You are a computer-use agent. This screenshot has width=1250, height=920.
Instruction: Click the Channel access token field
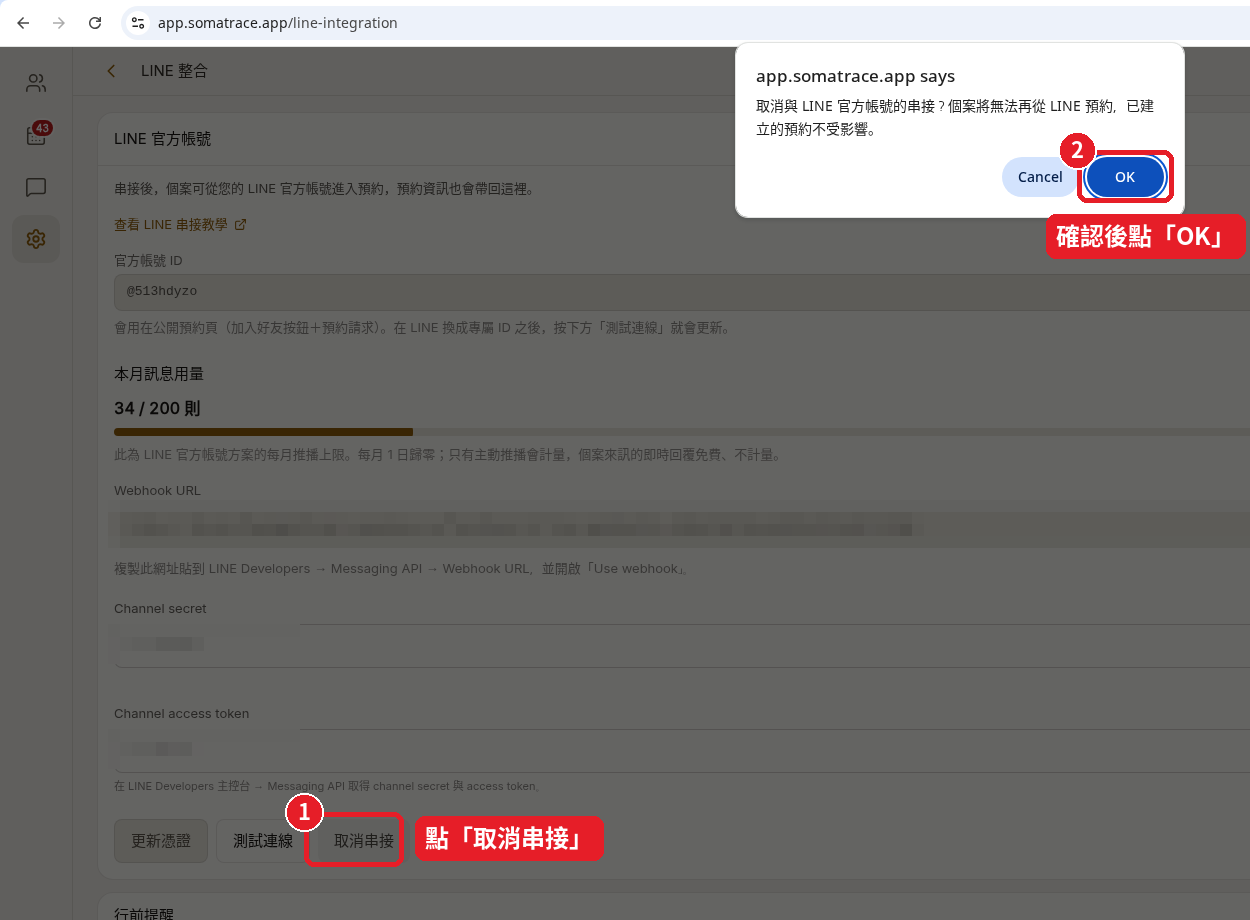coord(682,749)
